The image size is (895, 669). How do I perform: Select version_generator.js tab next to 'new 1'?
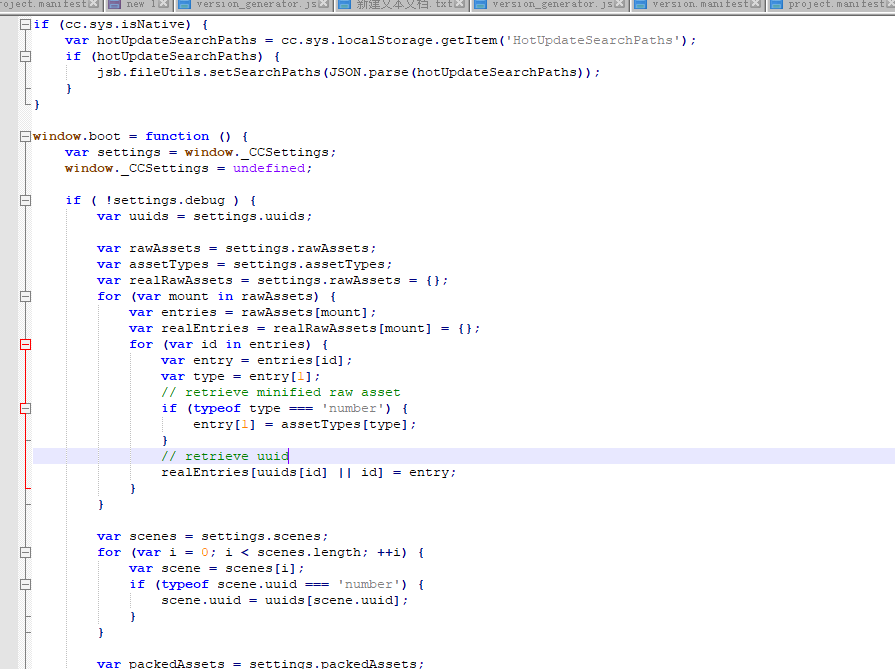[x=256, y=4]
